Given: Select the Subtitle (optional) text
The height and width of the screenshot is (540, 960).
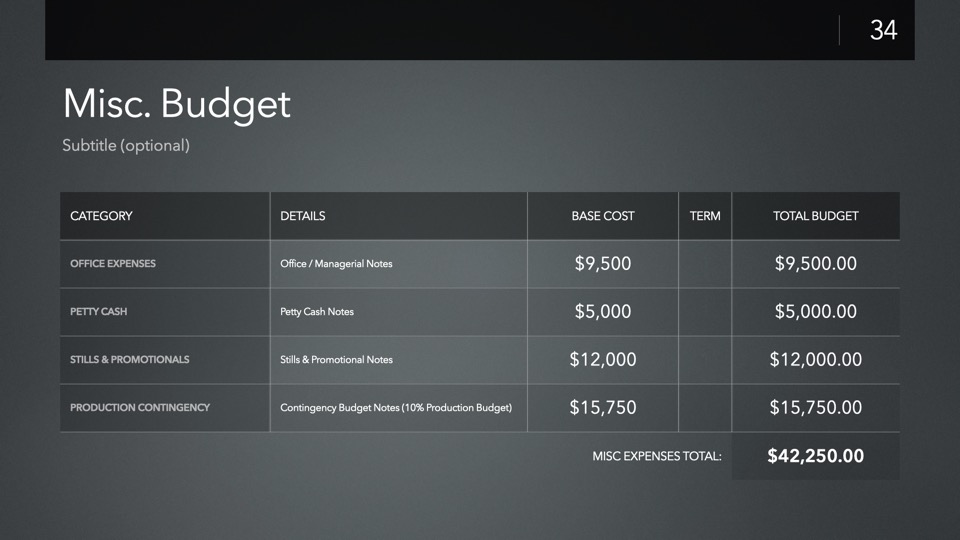Looking at the screenshot, I should 126,146.
